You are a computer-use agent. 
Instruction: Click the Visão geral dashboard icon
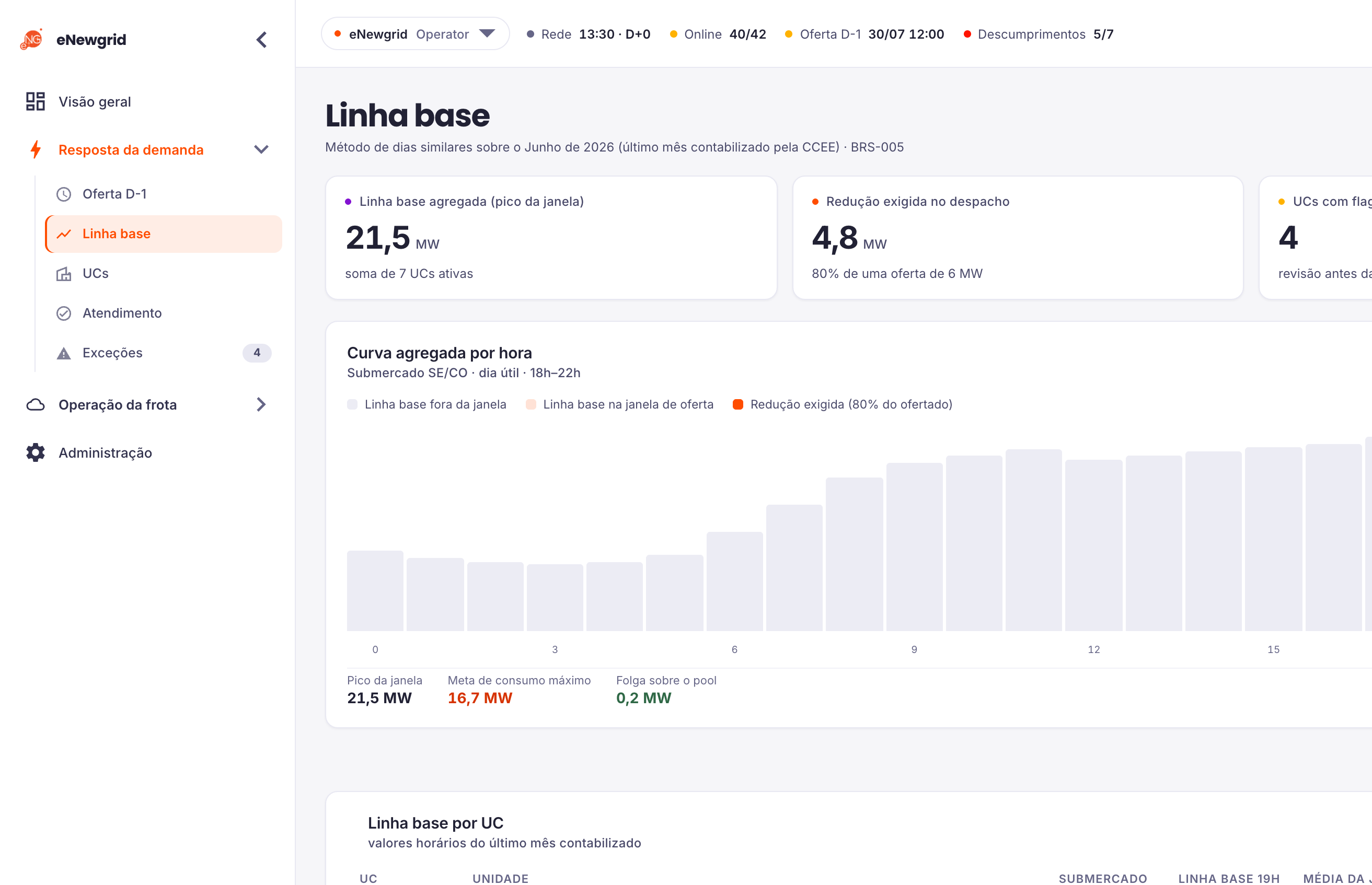35,102
